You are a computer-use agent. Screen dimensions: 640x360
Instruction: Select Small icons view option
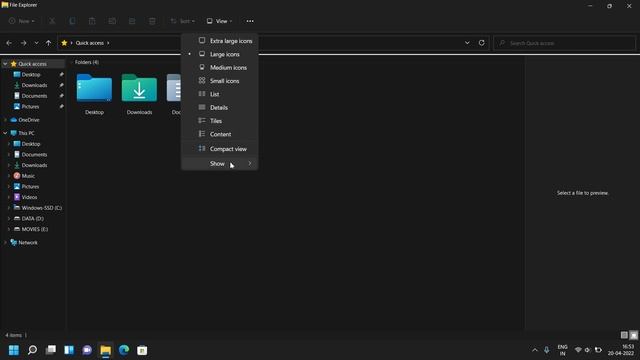coord(220,81)
